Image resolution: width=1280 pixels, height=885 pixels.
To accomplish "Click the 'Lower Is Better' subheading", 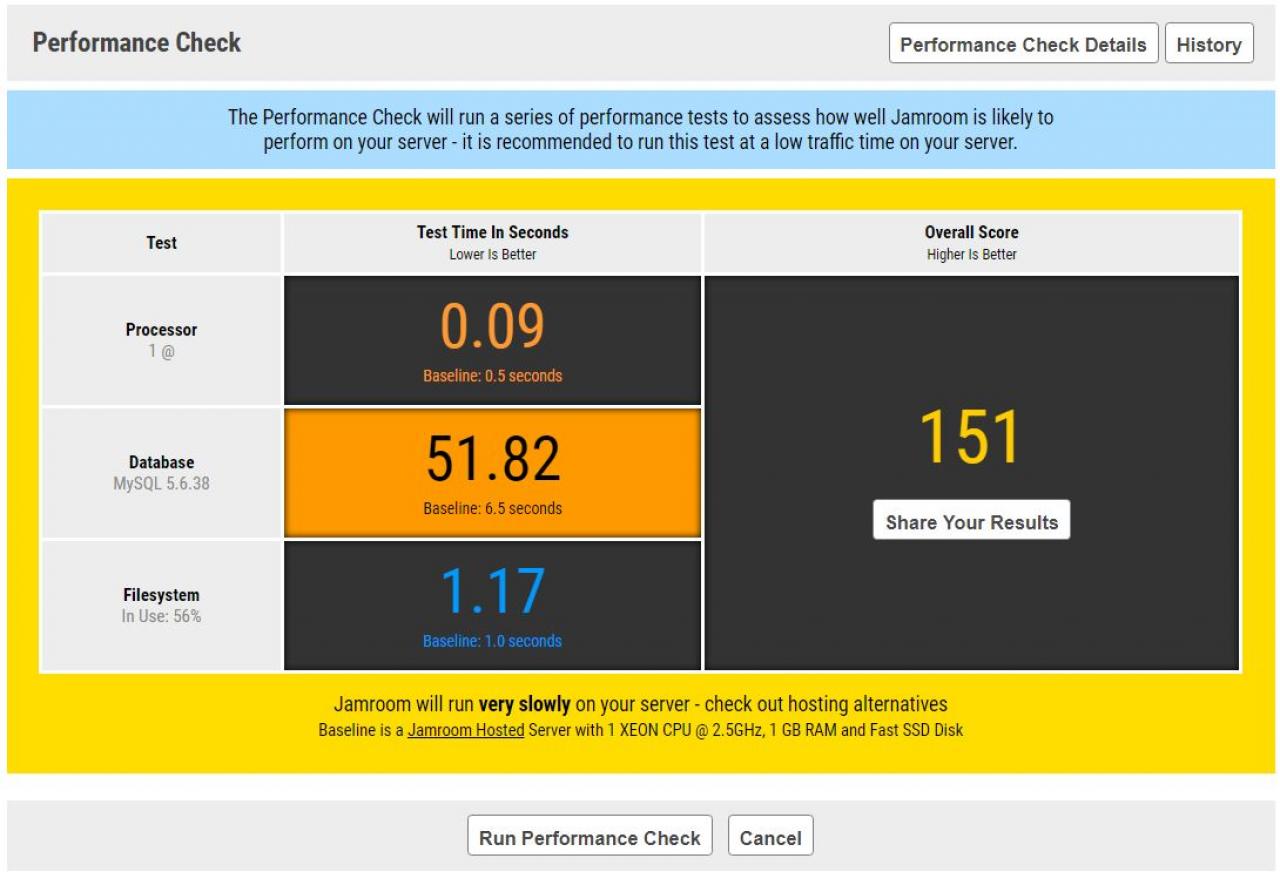I will (x=493, y=254).
